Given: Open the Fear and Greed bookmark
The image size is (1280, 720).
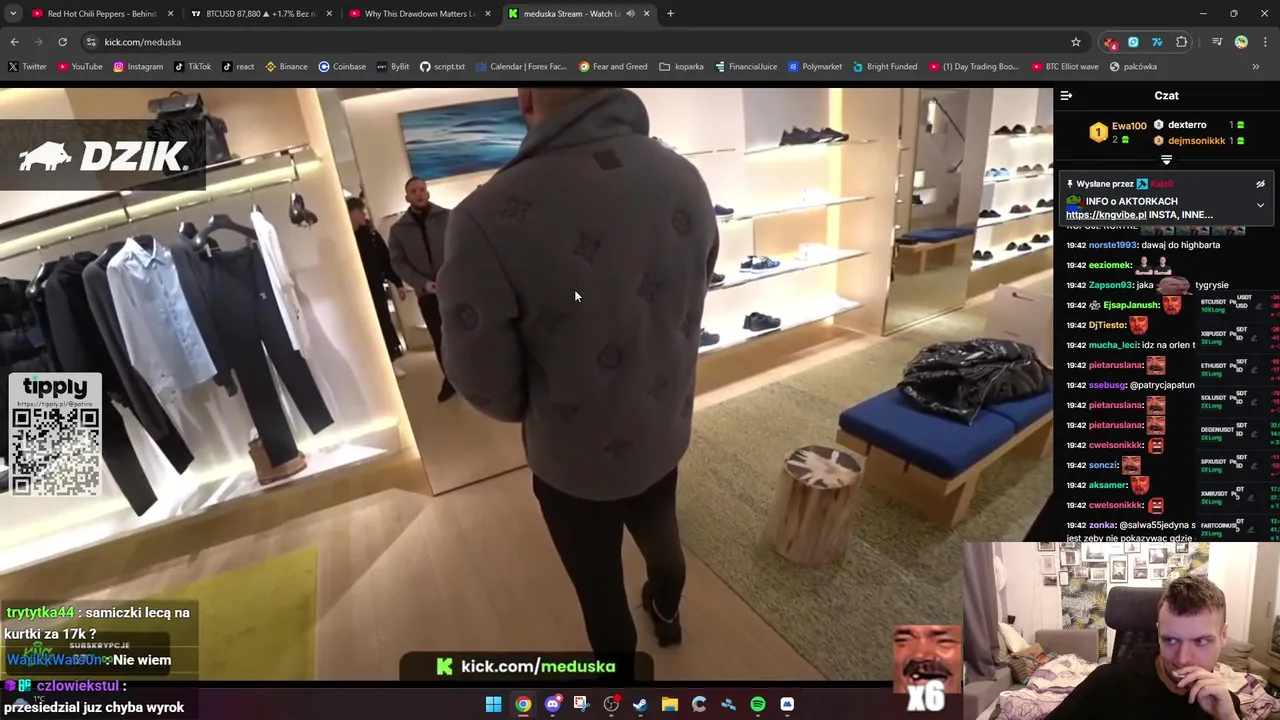Looking at the screenshot, I should coord(613,67).
